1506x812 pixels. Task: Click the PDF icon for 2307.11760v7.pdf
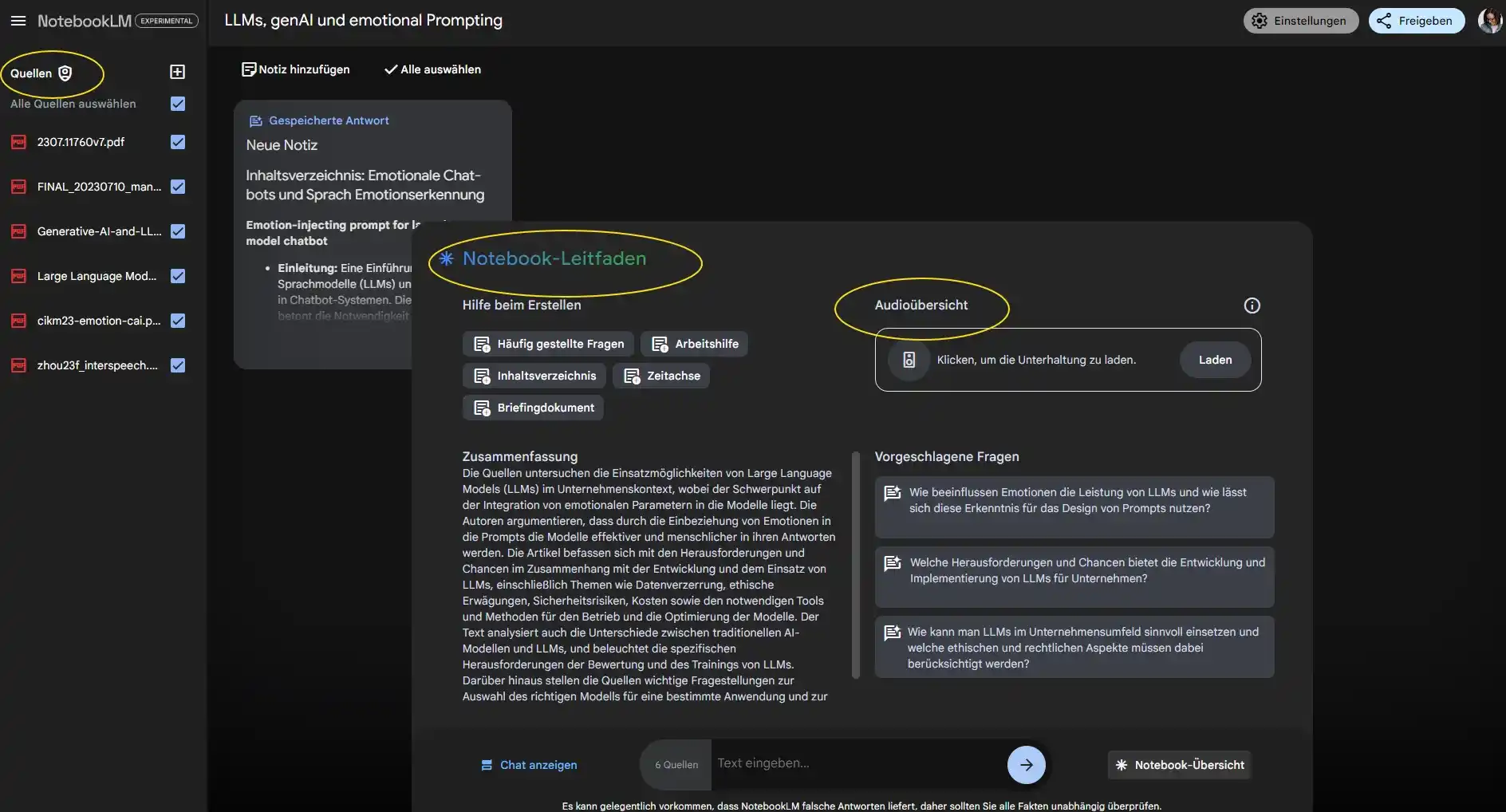18,142
